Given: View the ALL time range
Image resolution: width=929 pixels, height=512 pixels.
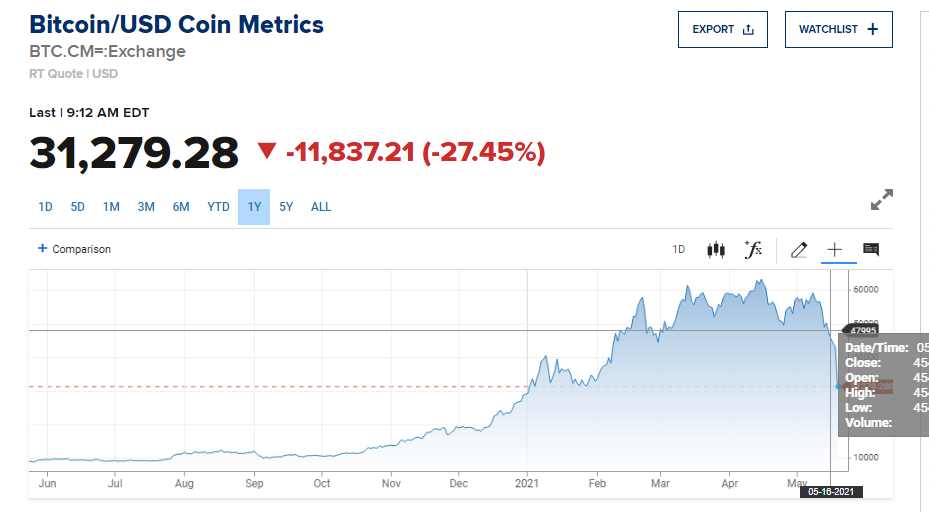Looking at the screenshot, I should pyautogui.click(x=321, y=207).
